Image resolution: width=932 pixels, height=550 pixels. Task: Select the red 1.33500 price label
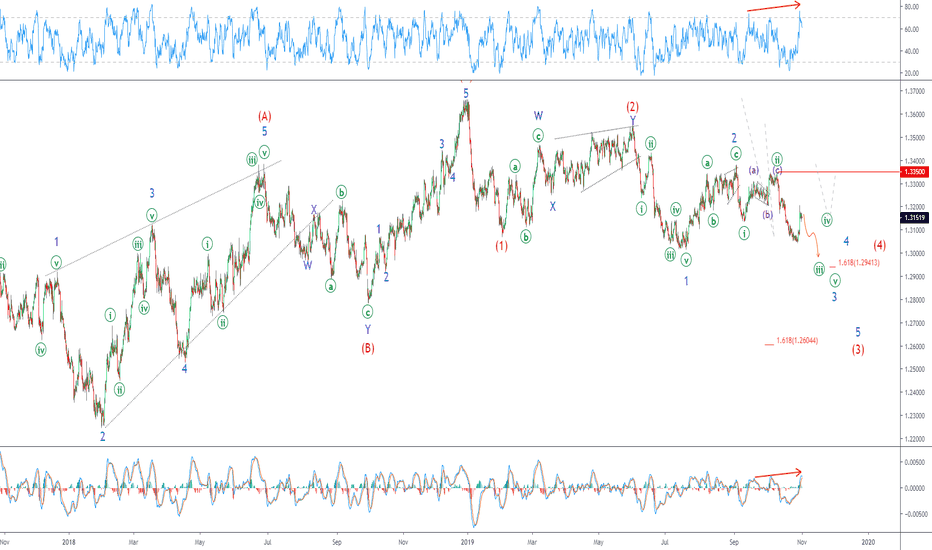click(x=914, y=172)
